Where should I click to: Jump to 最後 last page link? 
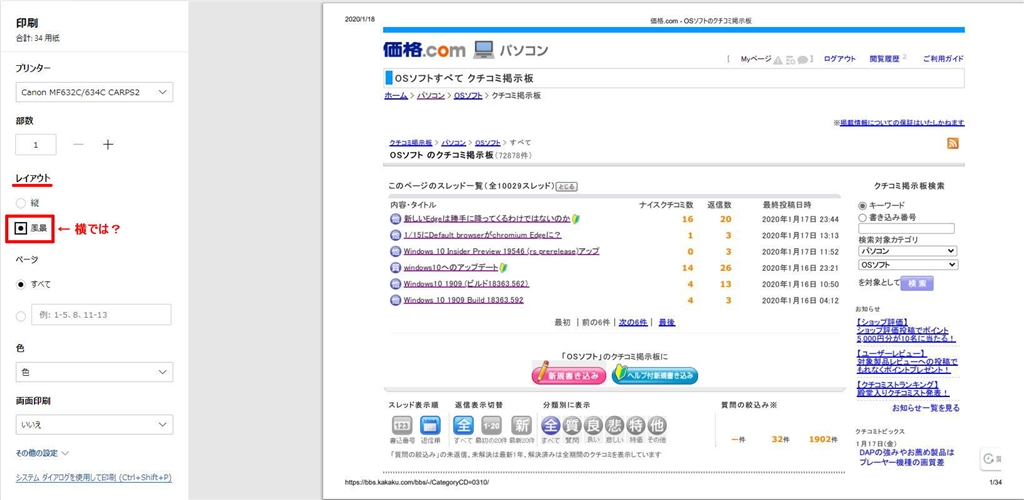pyautogui.click(x=666, y=322)
